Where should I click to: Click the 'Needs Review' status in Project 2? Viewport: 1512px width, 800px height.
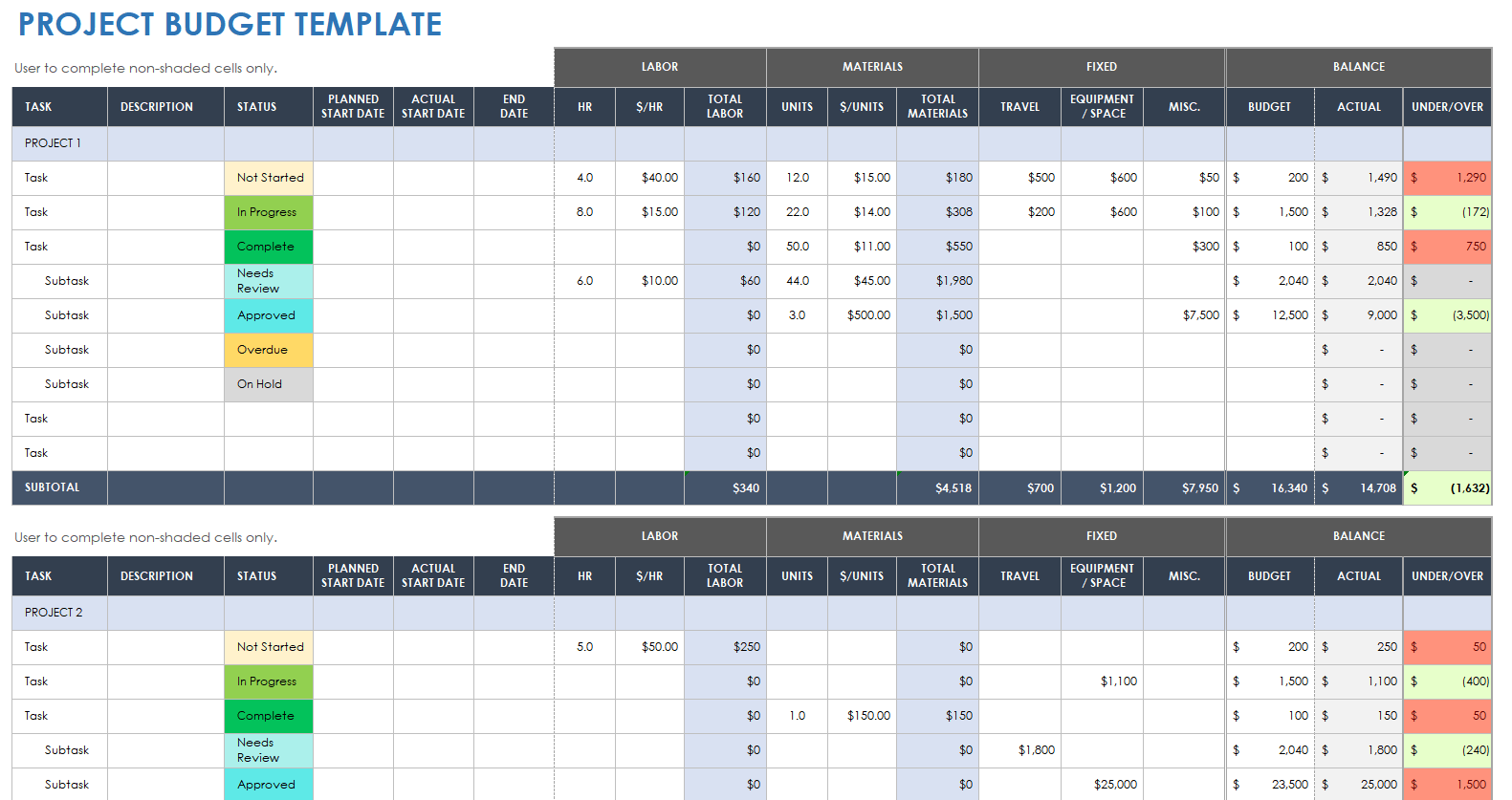point(269,750)
